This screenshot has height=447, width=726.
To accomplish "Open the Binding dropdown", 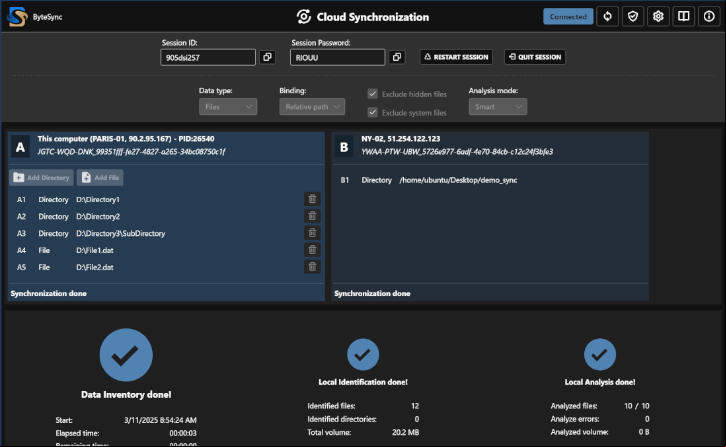I will [x=312, y=107].
